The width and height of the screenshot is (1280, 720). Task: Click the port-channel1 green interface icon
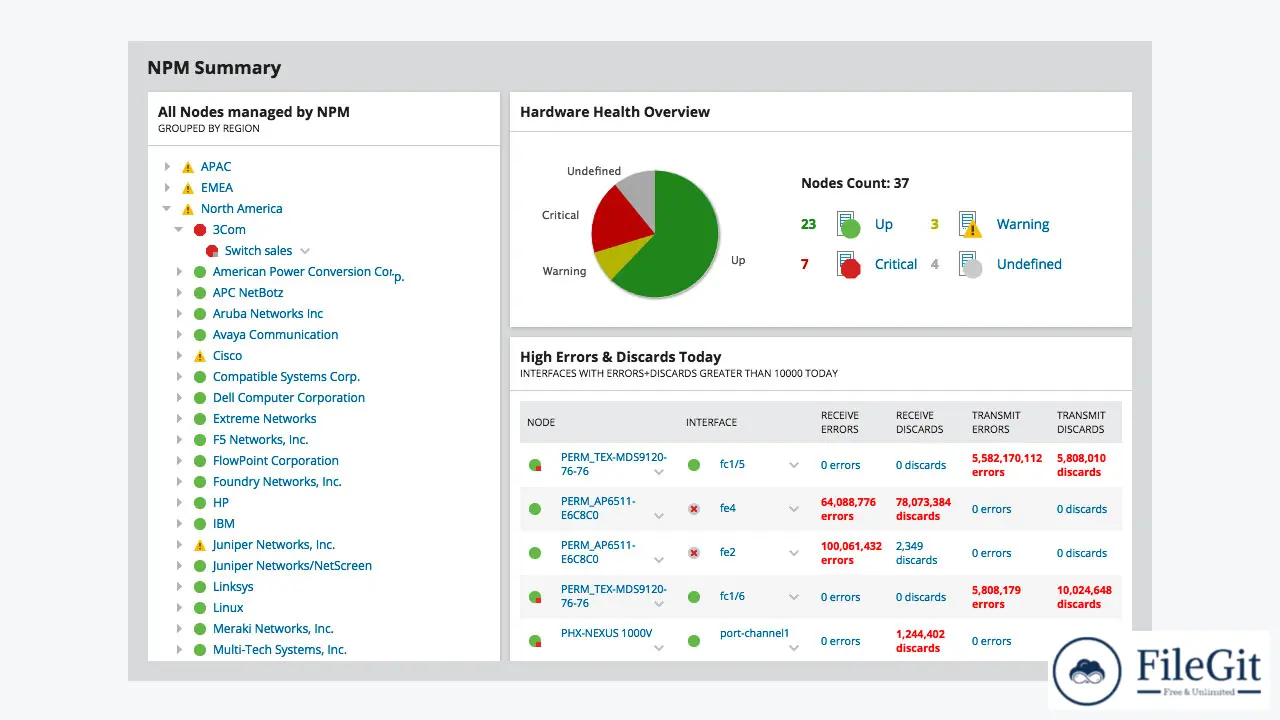[x=694, y=641]
